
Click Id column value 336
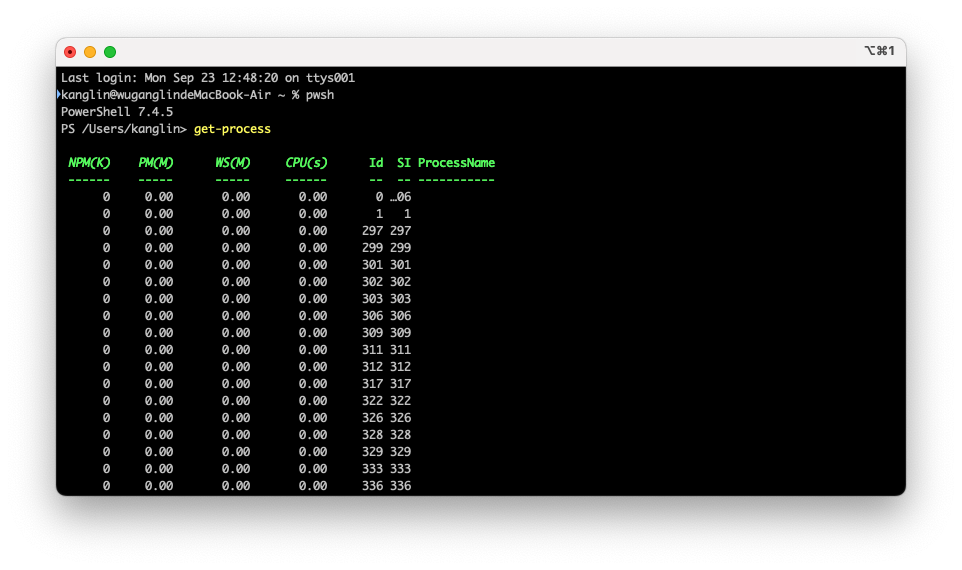point(372,486)
